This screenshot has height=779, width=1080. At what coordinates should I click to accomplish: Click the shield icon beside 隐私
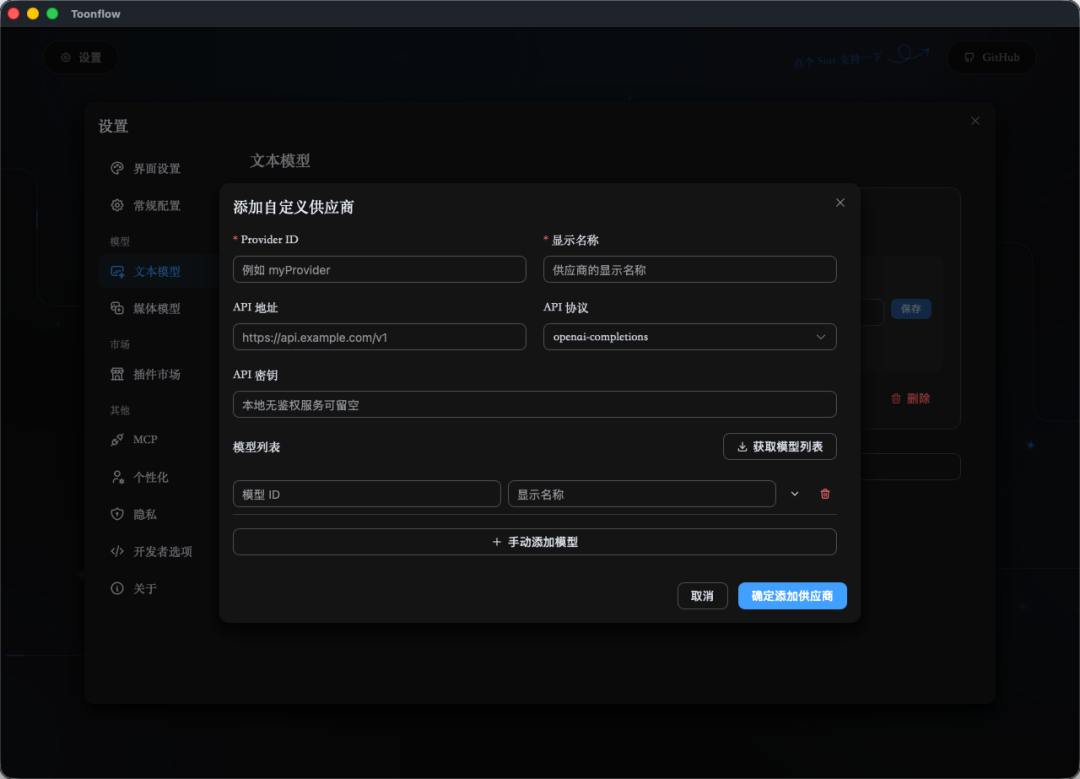(x=117, y=514)
